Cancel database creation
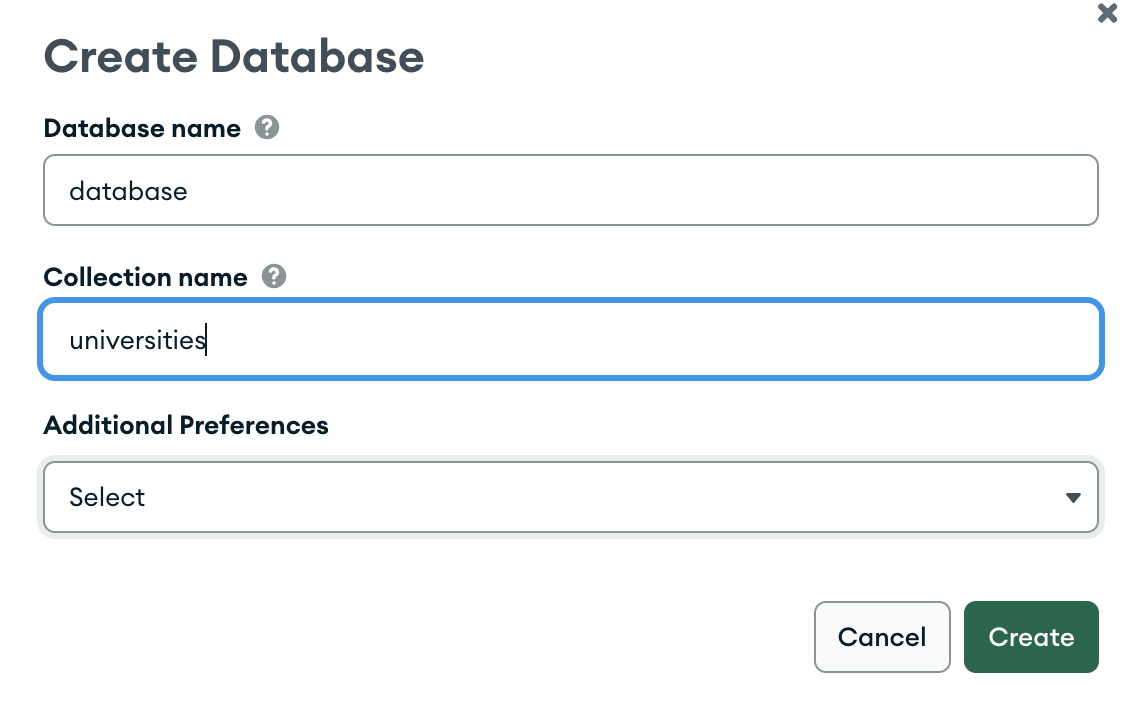 [x=881, y=637]
